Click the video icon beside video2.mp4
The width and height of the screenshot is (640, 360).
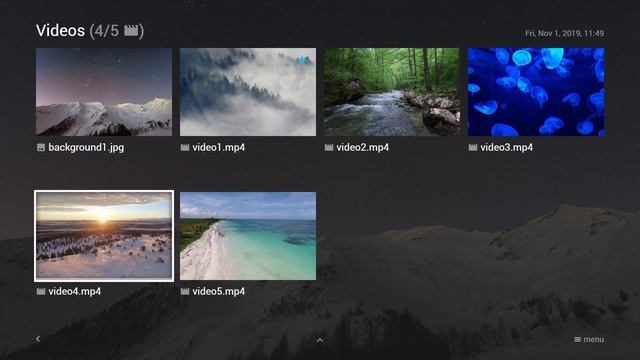(x=329, y=147)
